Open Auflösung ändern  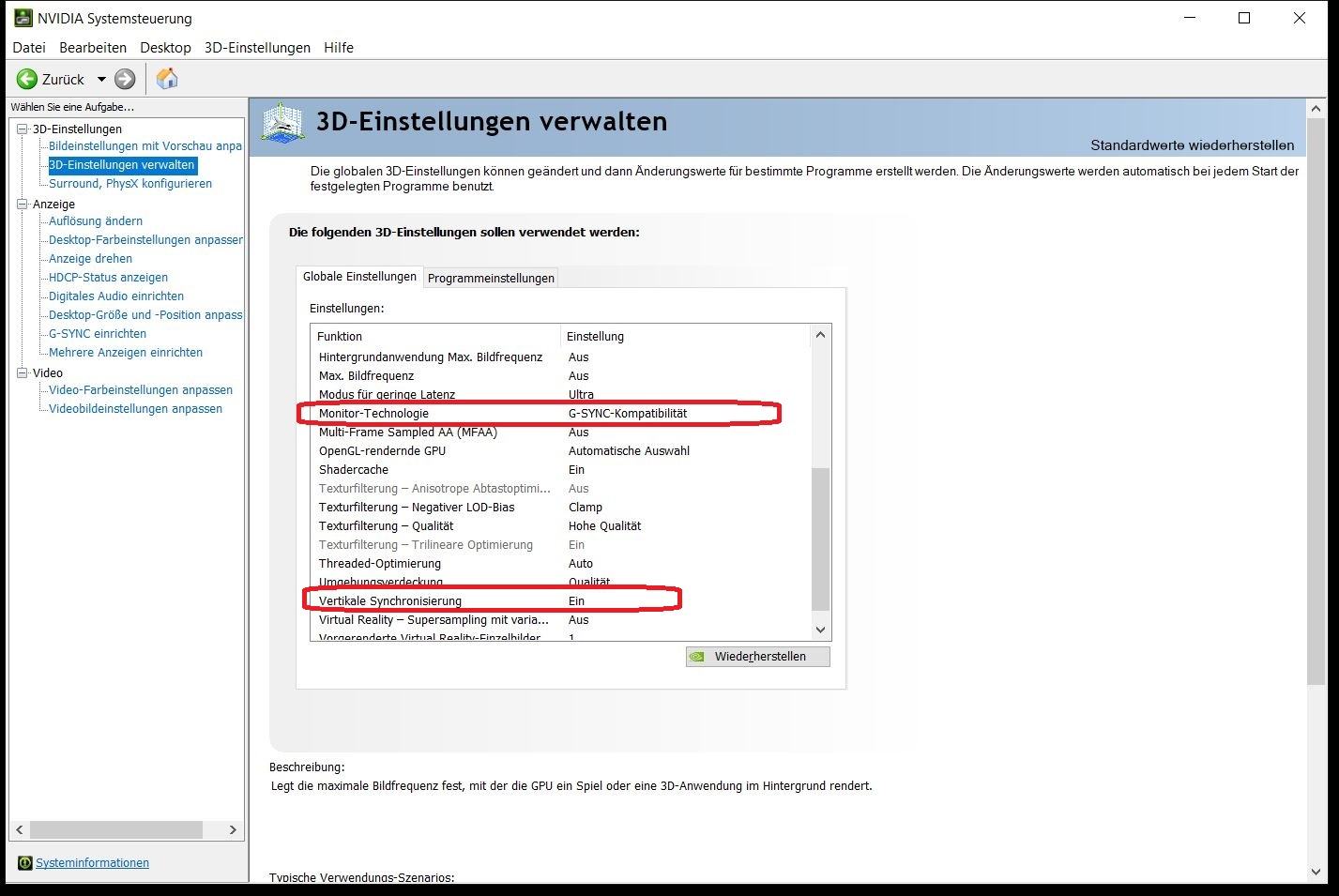point(96,221)
